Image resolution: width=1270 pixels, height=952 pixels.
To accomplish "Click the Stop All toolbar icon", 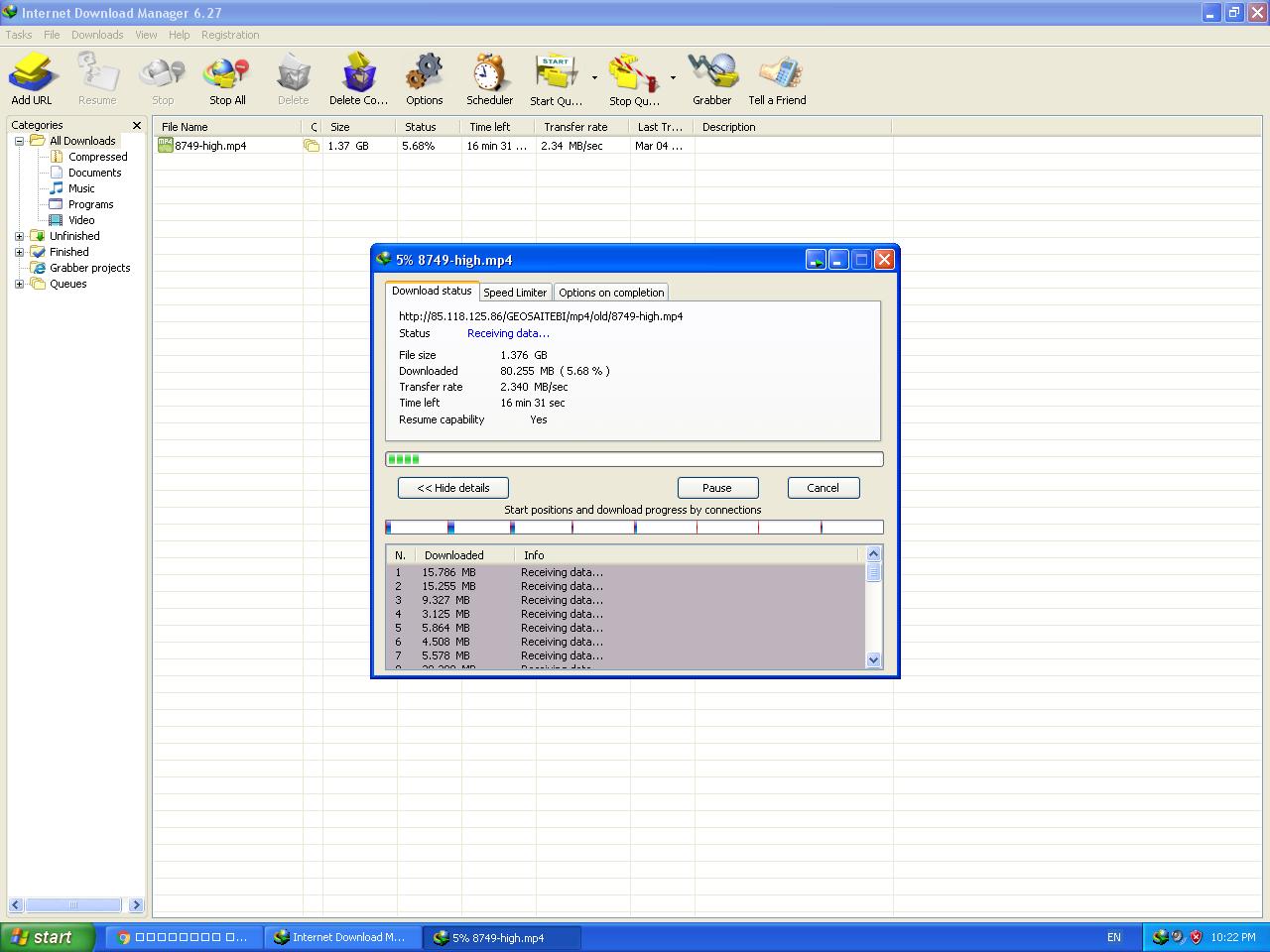I will click(x=226, y=79).
